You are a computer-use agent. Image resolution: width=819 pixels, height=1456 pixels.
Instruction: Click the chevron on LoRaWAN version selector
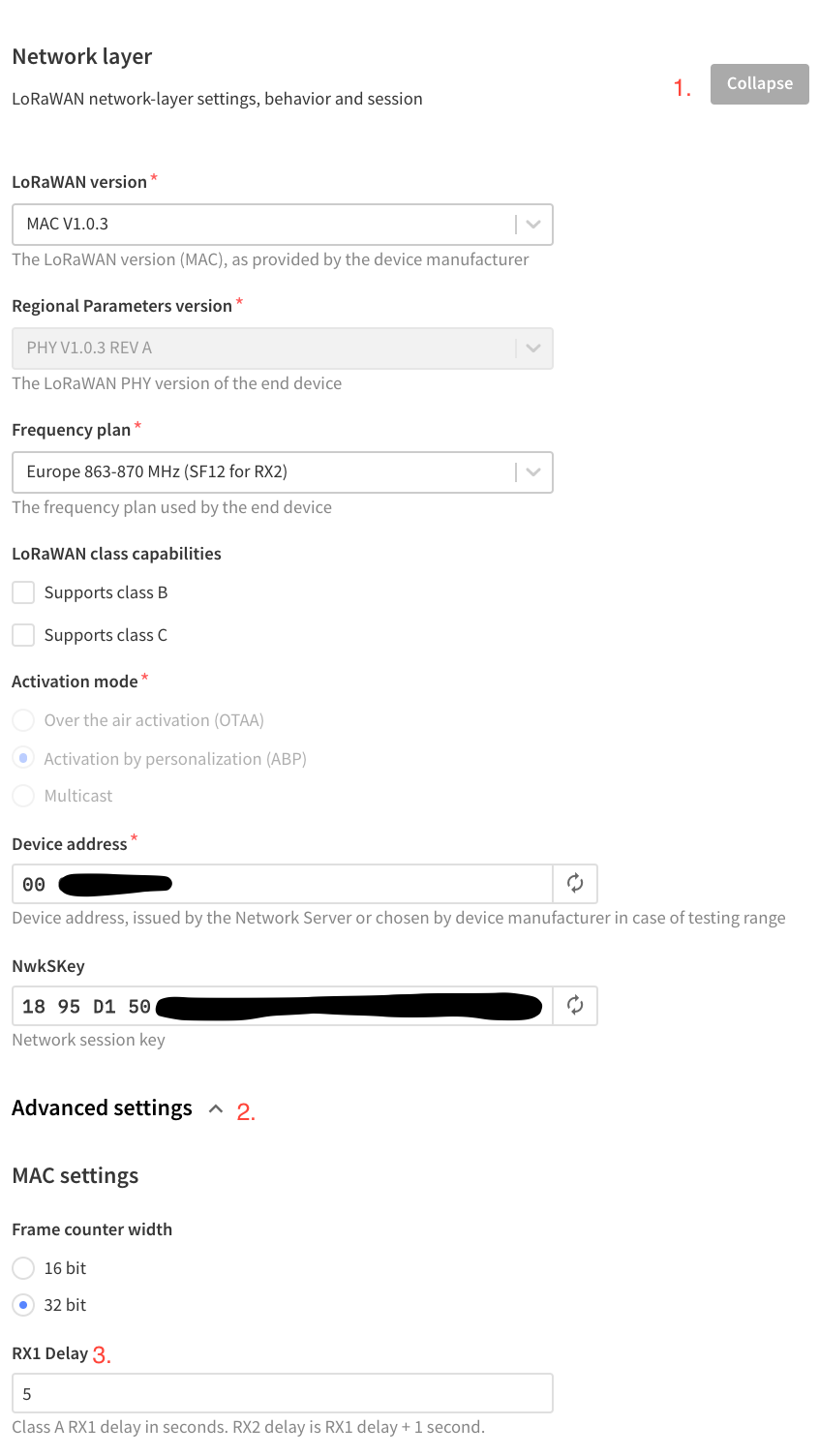pos(532,224)
